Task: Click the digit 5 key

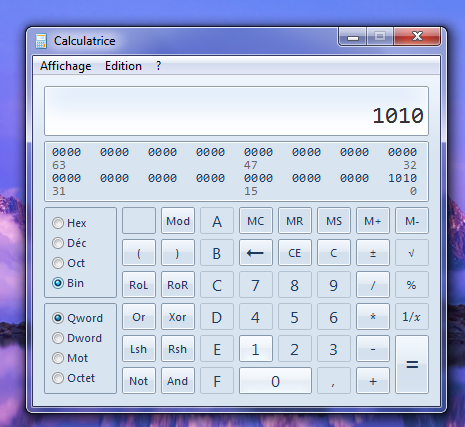Action: click(x=295, y=317)
